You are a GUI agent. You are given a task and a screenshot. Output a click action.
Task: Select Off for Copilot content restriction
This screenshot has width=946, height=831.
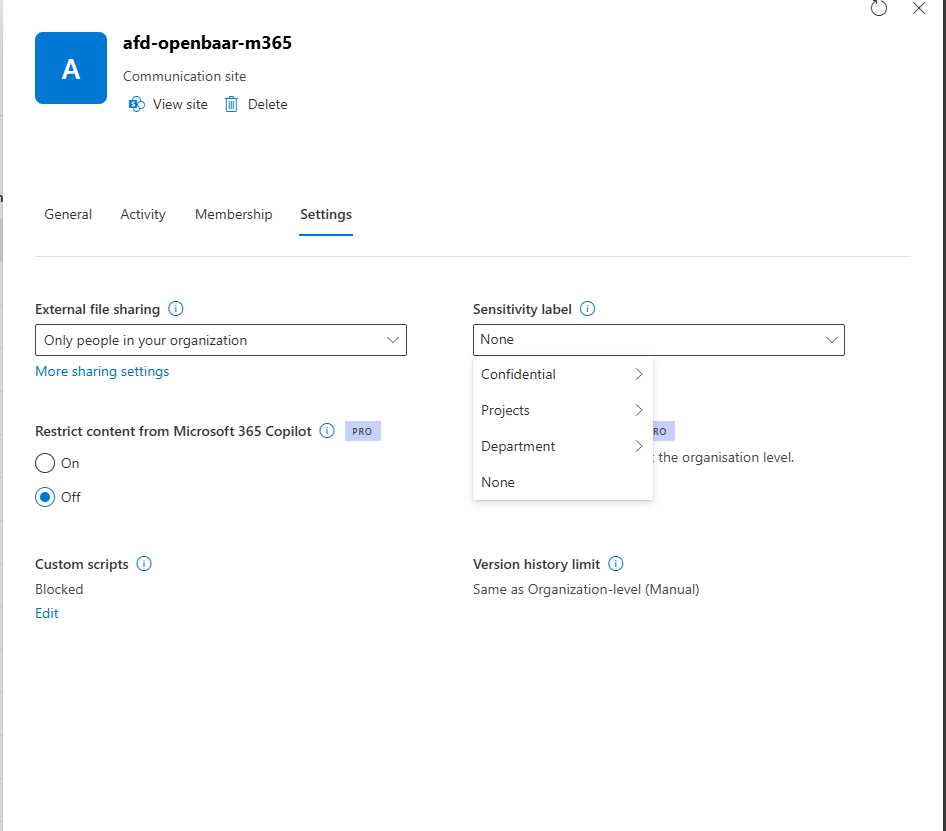(x=45, y=497)
